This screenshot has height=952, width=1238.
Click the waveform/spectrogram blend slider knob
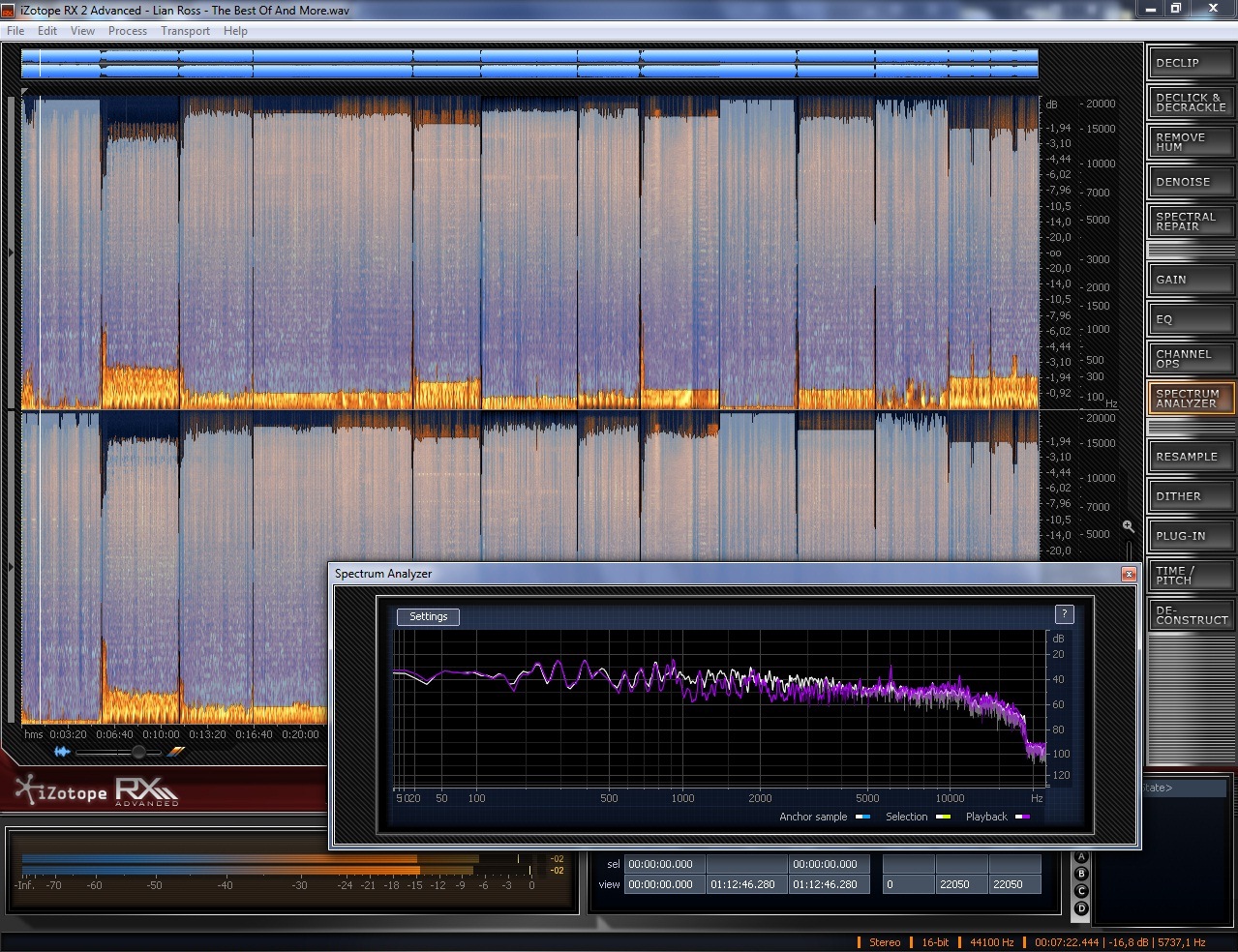[139, 752]
